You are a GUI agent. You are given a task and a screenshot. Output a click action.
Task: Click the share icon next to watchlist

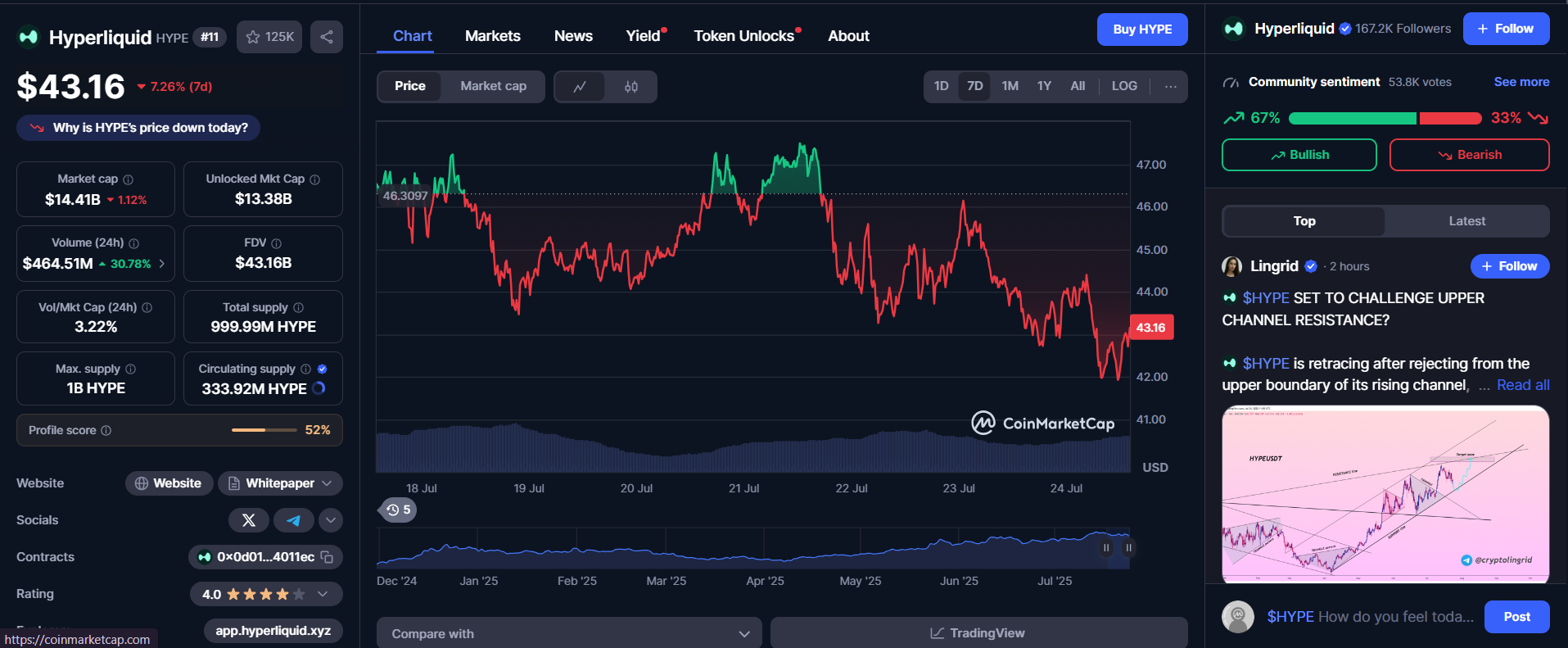tap(327, 37)
